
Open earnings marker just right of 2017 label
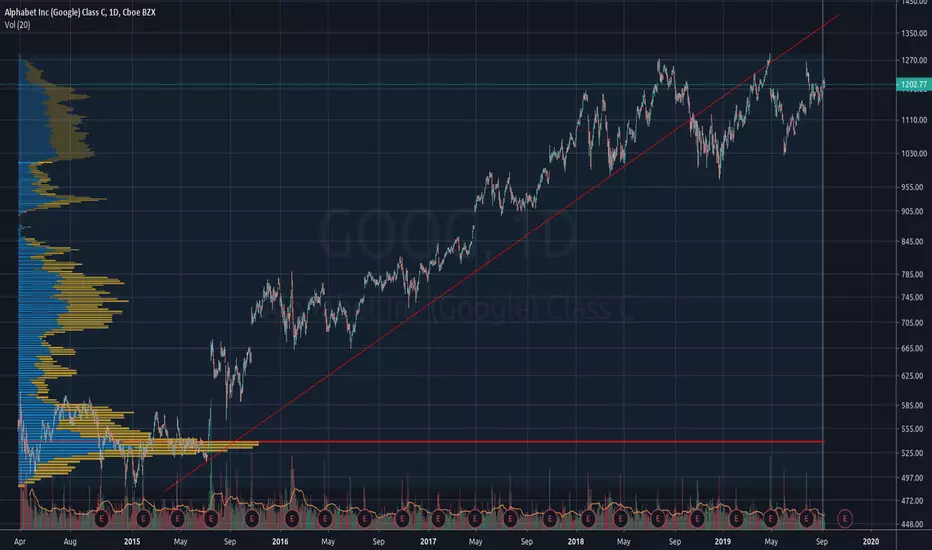(438, 518)
